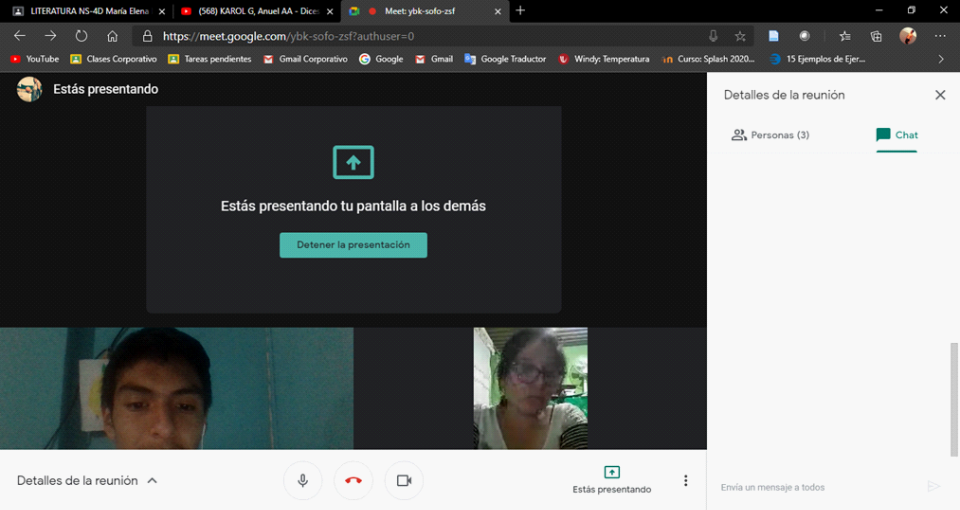Select the Chat tab
The height and width of the screenshot is (510, 960).
pos(896,135)
